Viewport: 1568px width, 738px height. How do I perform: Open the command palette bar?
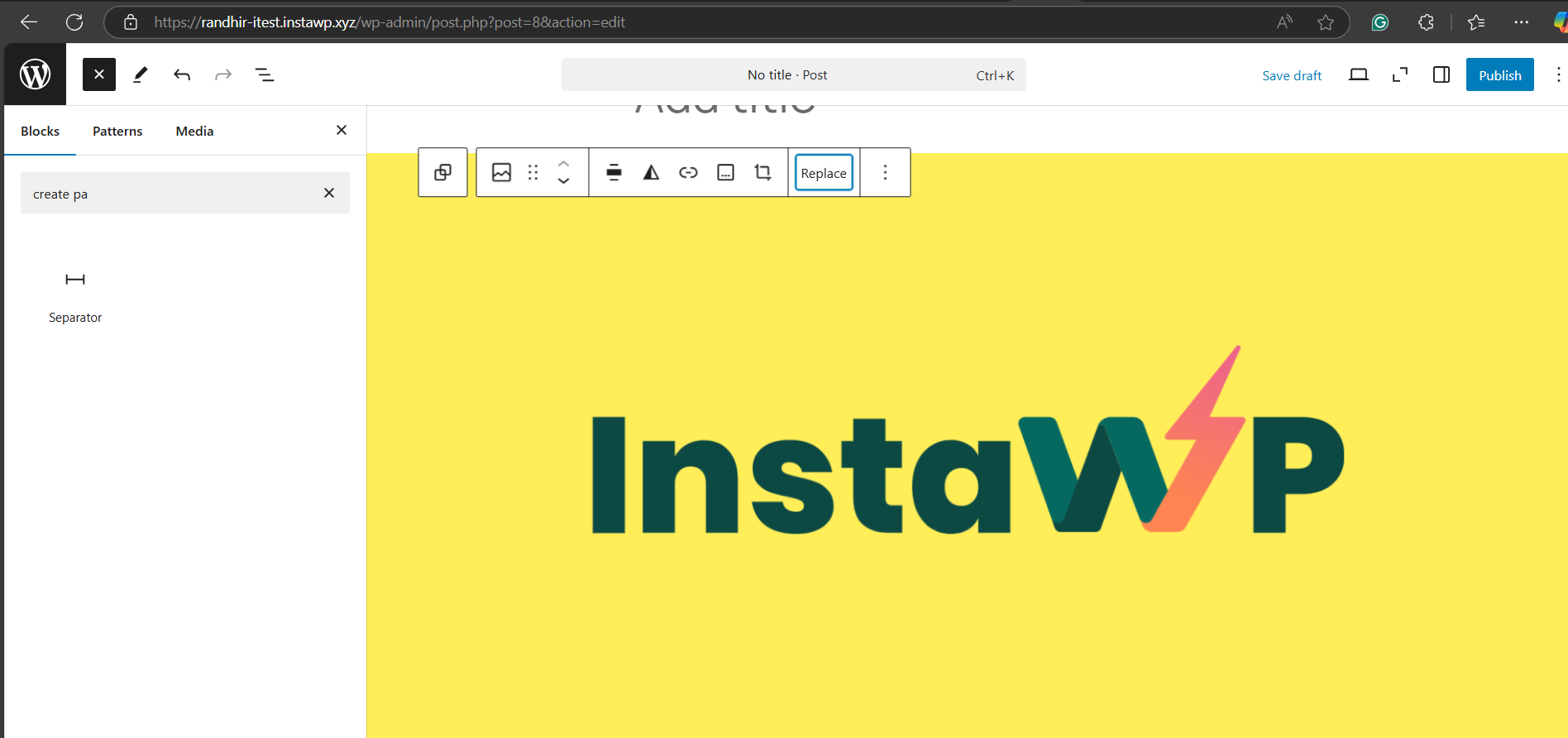[794, 74]
